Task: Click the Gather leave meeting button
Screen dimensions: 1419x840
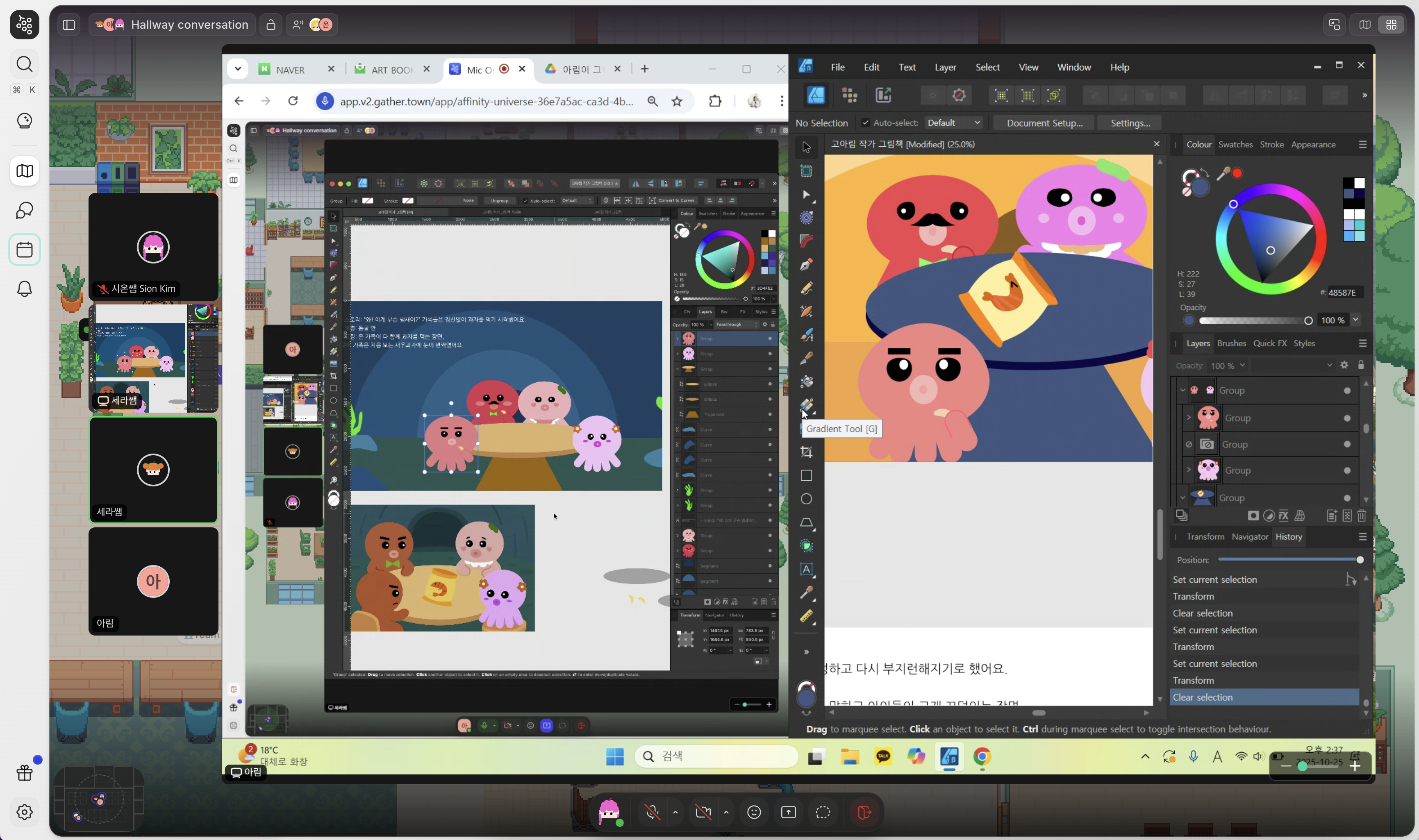Action: click(864, 812)
